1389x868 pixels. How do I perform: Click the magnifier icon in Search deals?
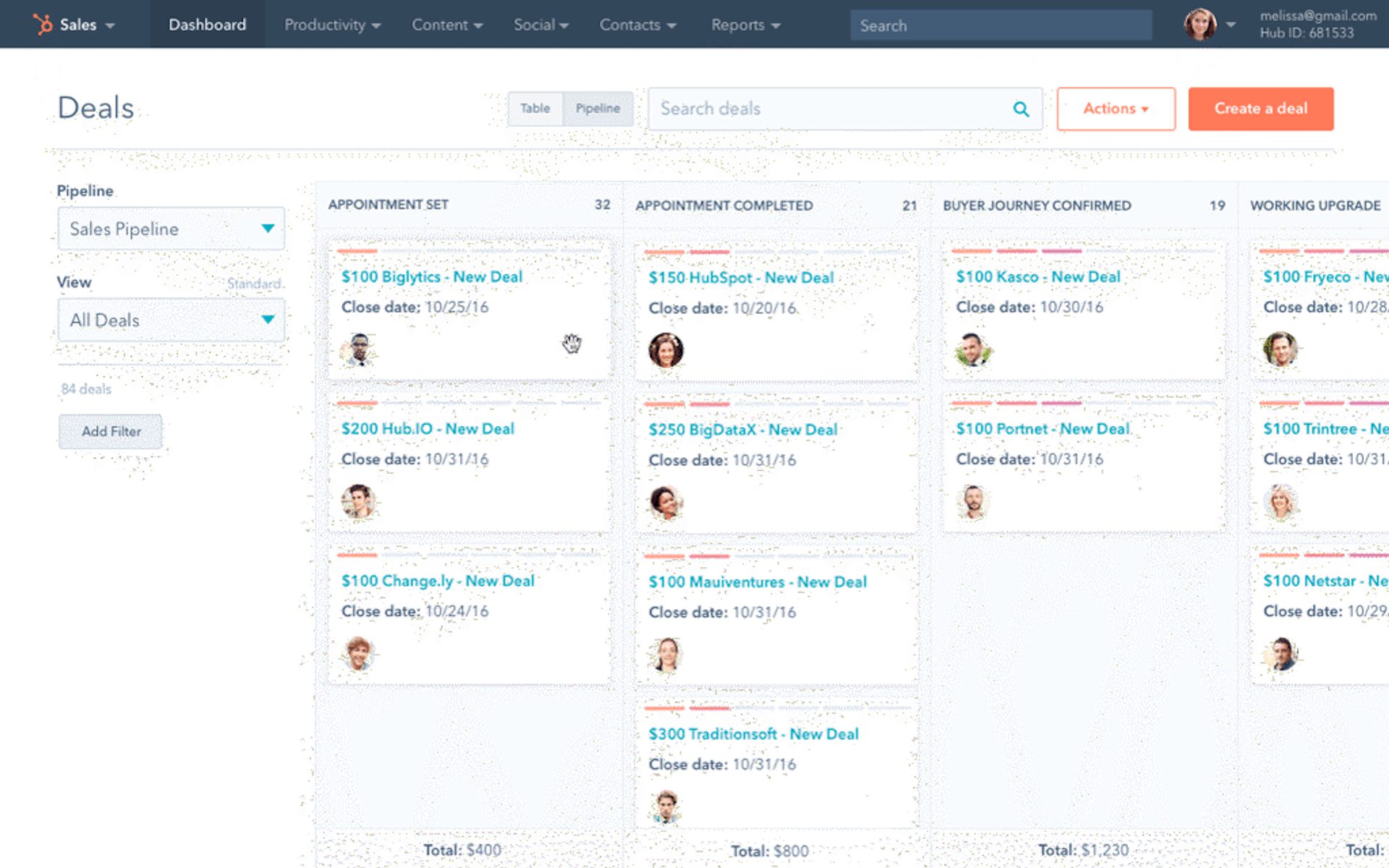pos(1021,109)
